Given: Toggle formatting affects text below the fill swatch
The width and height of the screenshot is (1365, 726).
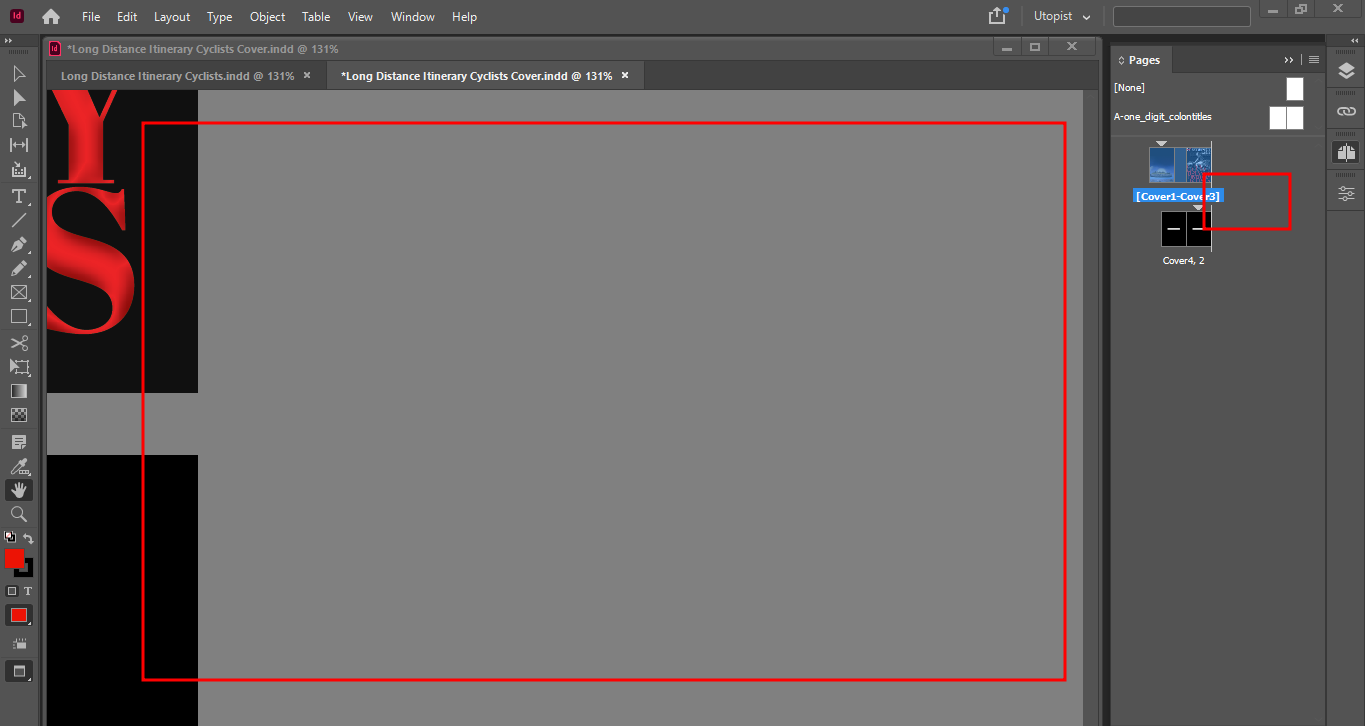Looking at the screenshot, I should pyautogui.click(x=27, y=591).
